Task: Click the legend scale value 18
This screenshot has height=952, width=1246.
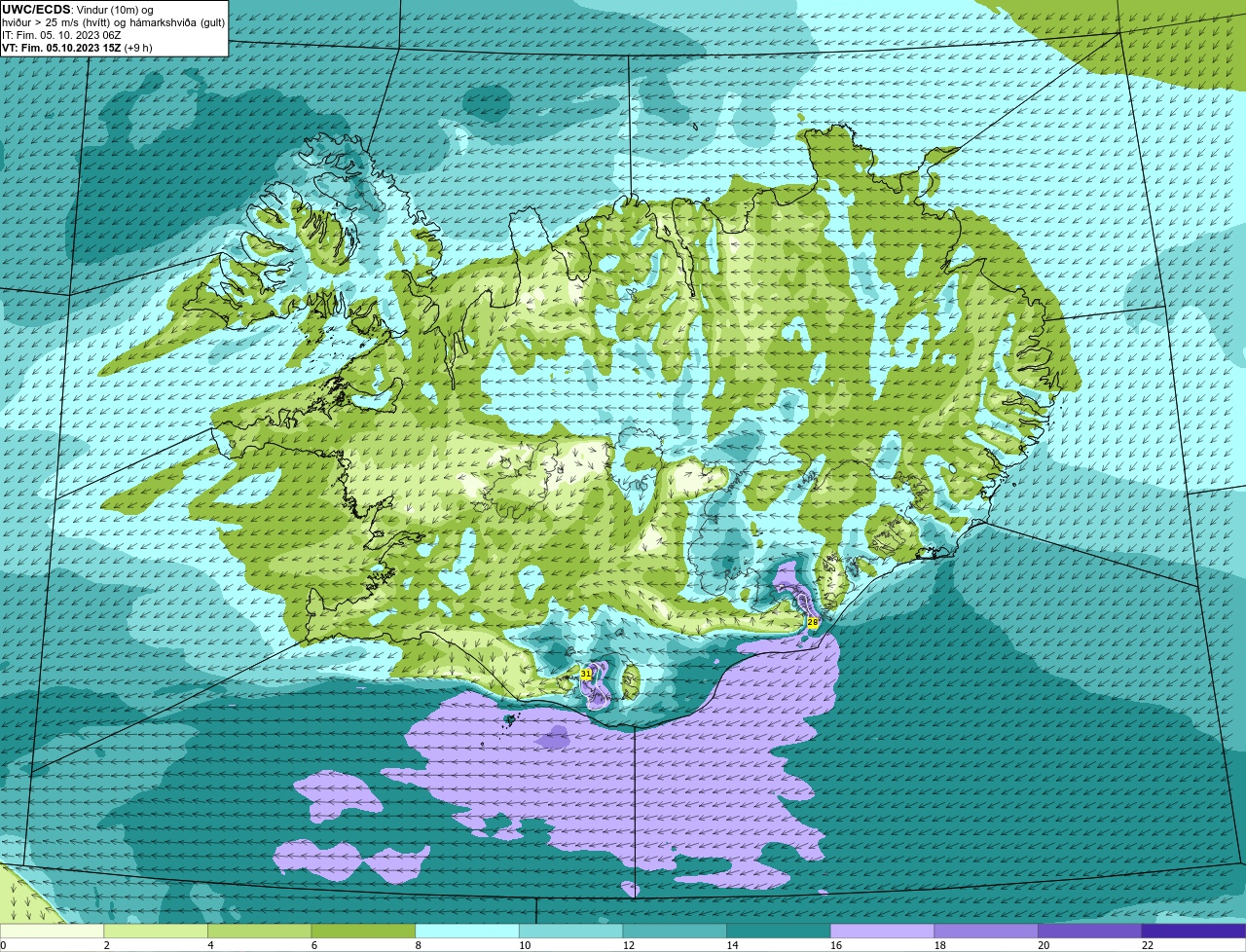Action: [x=940, y=945]
